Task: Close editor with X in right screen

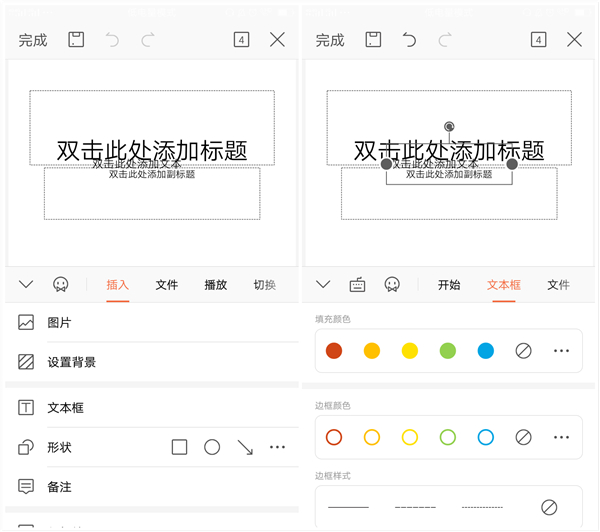Action: [x=574, y=39]
